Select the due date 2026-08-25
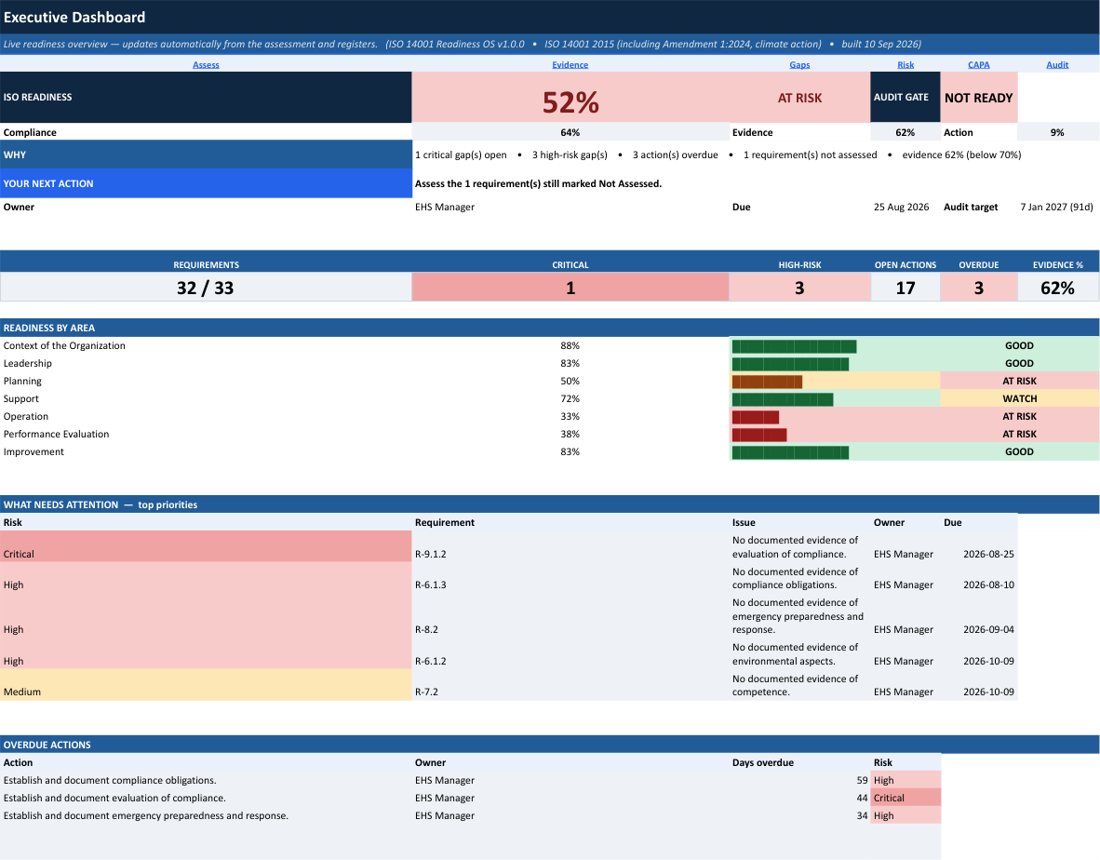The image size is (1100, 860). pyautogui.click(x=988, y=554)
